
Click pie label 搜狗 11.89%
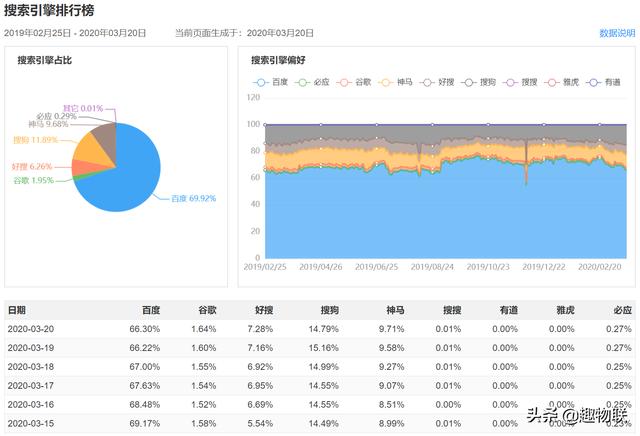36,140
